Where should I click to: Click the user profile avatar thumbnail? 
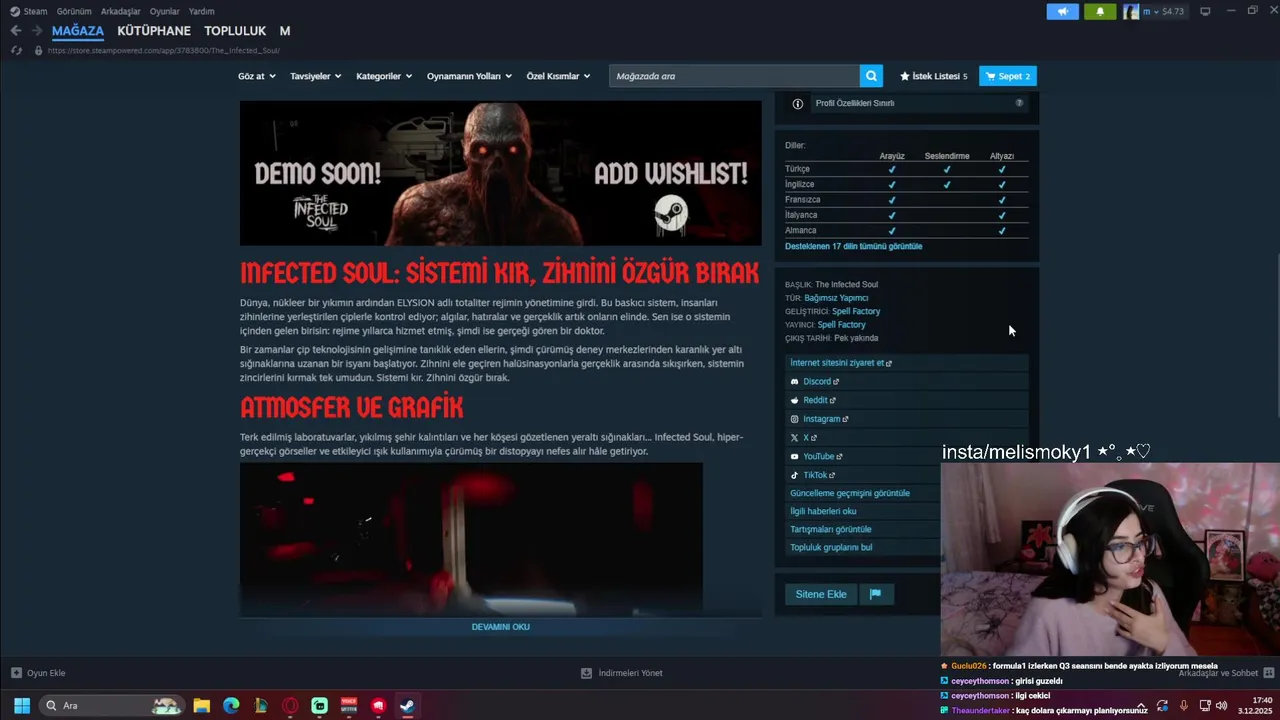point(1130,12)
